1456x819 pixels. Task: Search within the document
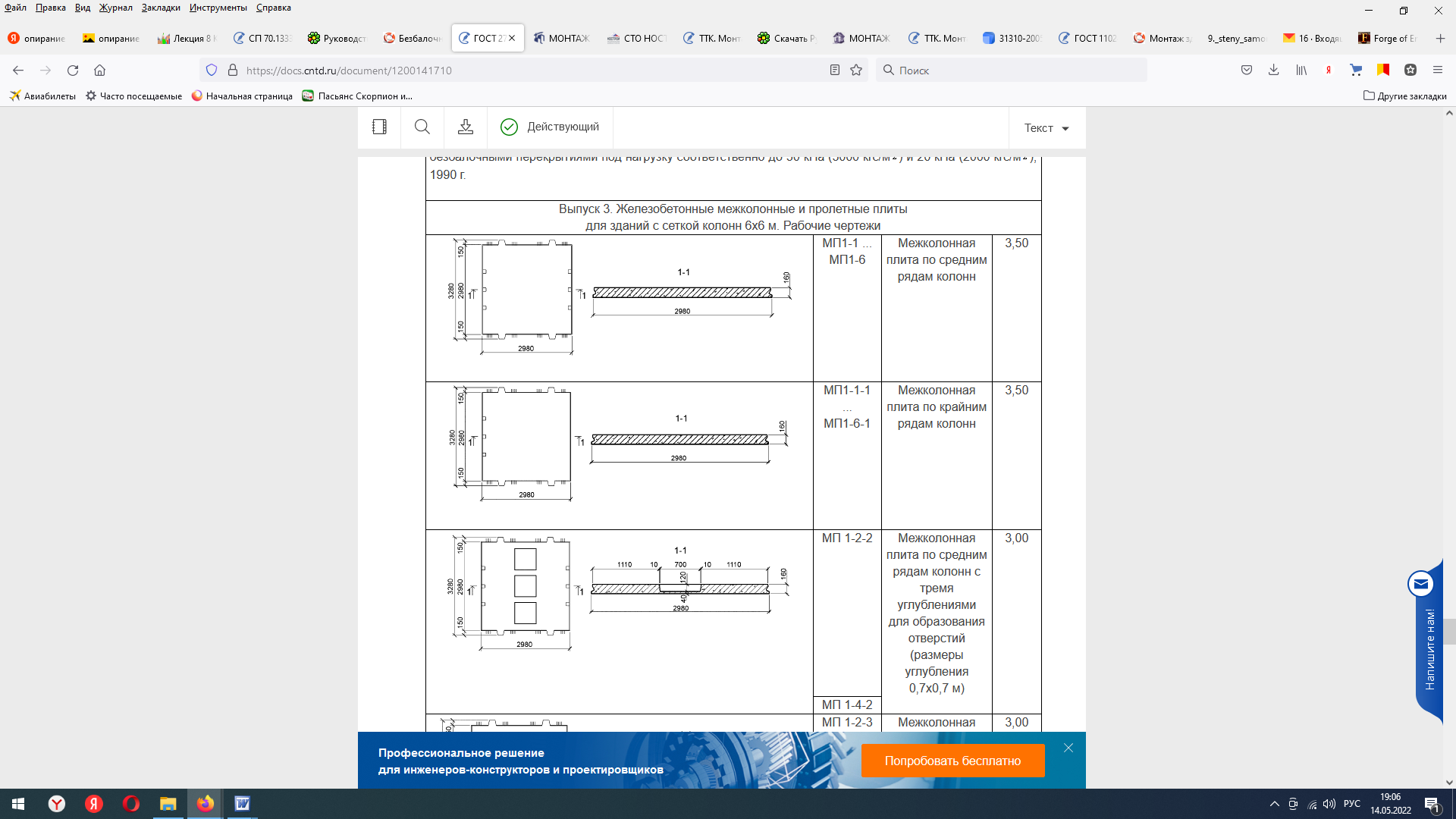(x=422, y=127)
